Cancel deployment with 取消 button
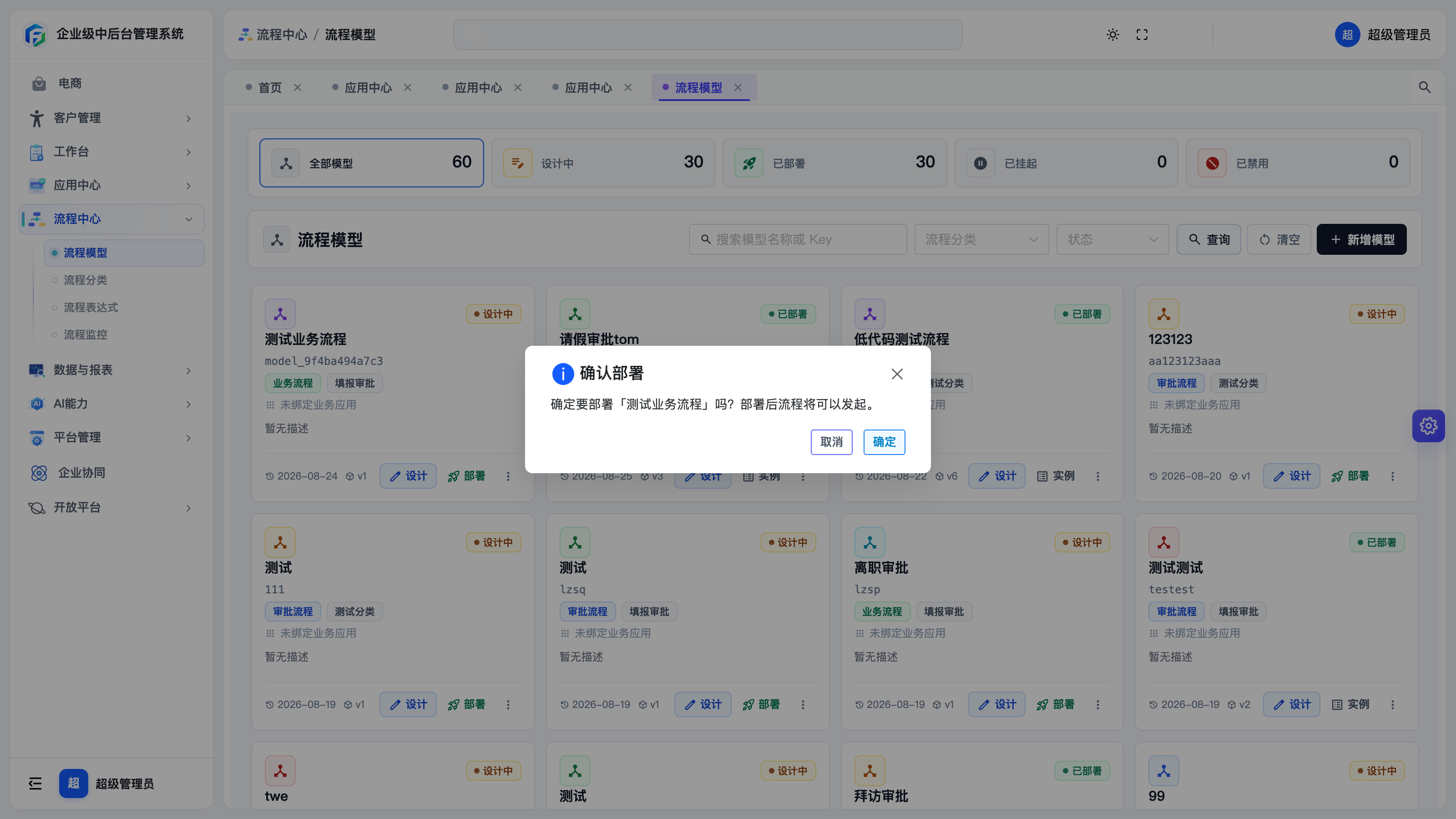The height and width of the screenshot is (819, 1456). click(x=831, y=442)
